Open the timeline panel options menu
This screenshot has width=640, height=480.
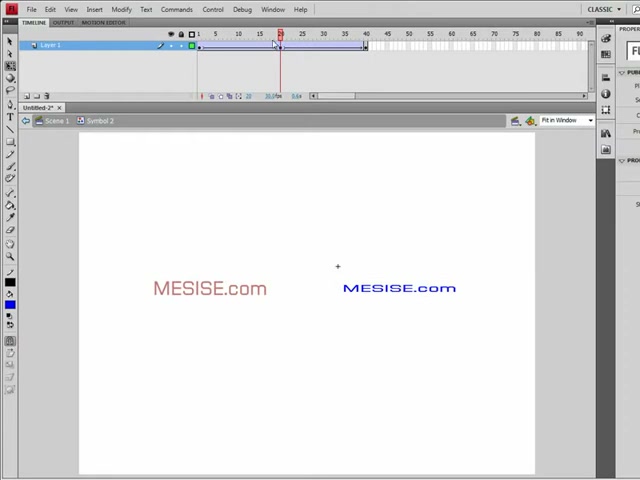pyautogui.click(x=590, y=22)
